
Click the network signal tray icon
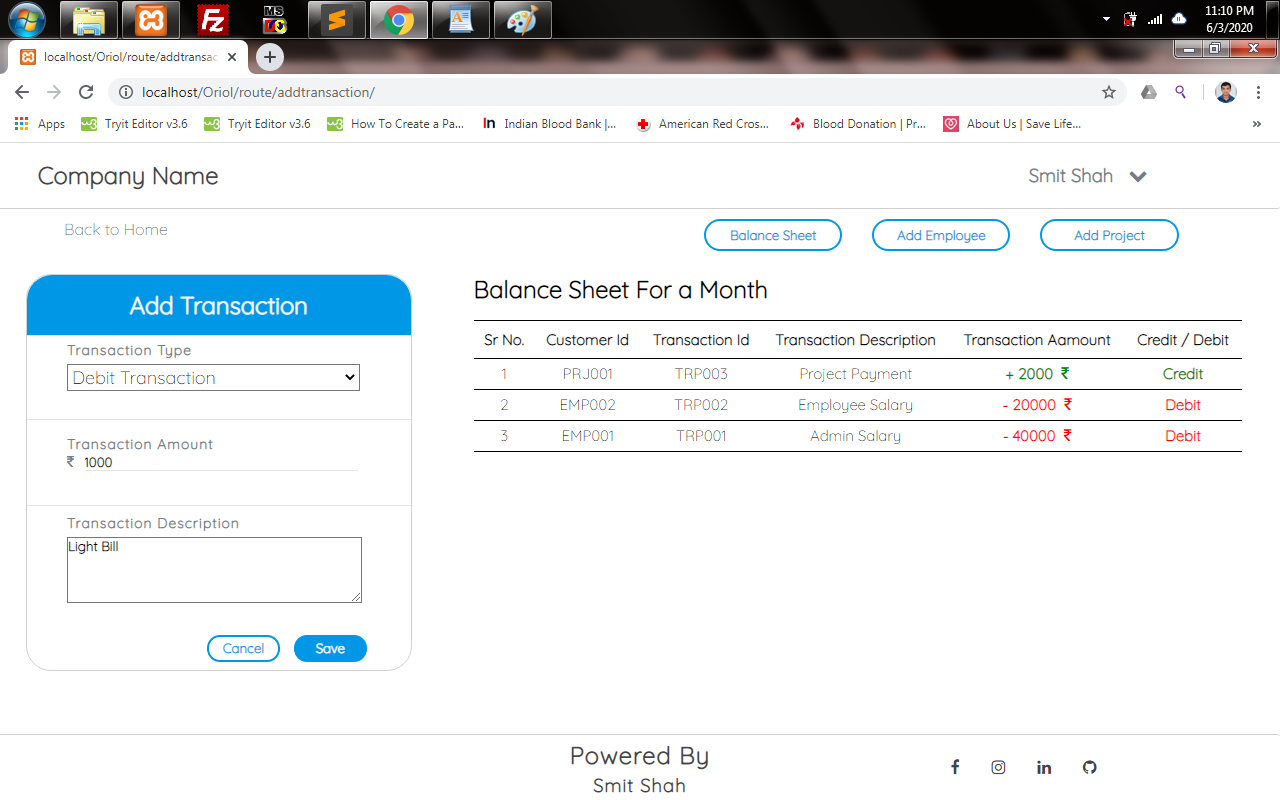[1155, 19]
